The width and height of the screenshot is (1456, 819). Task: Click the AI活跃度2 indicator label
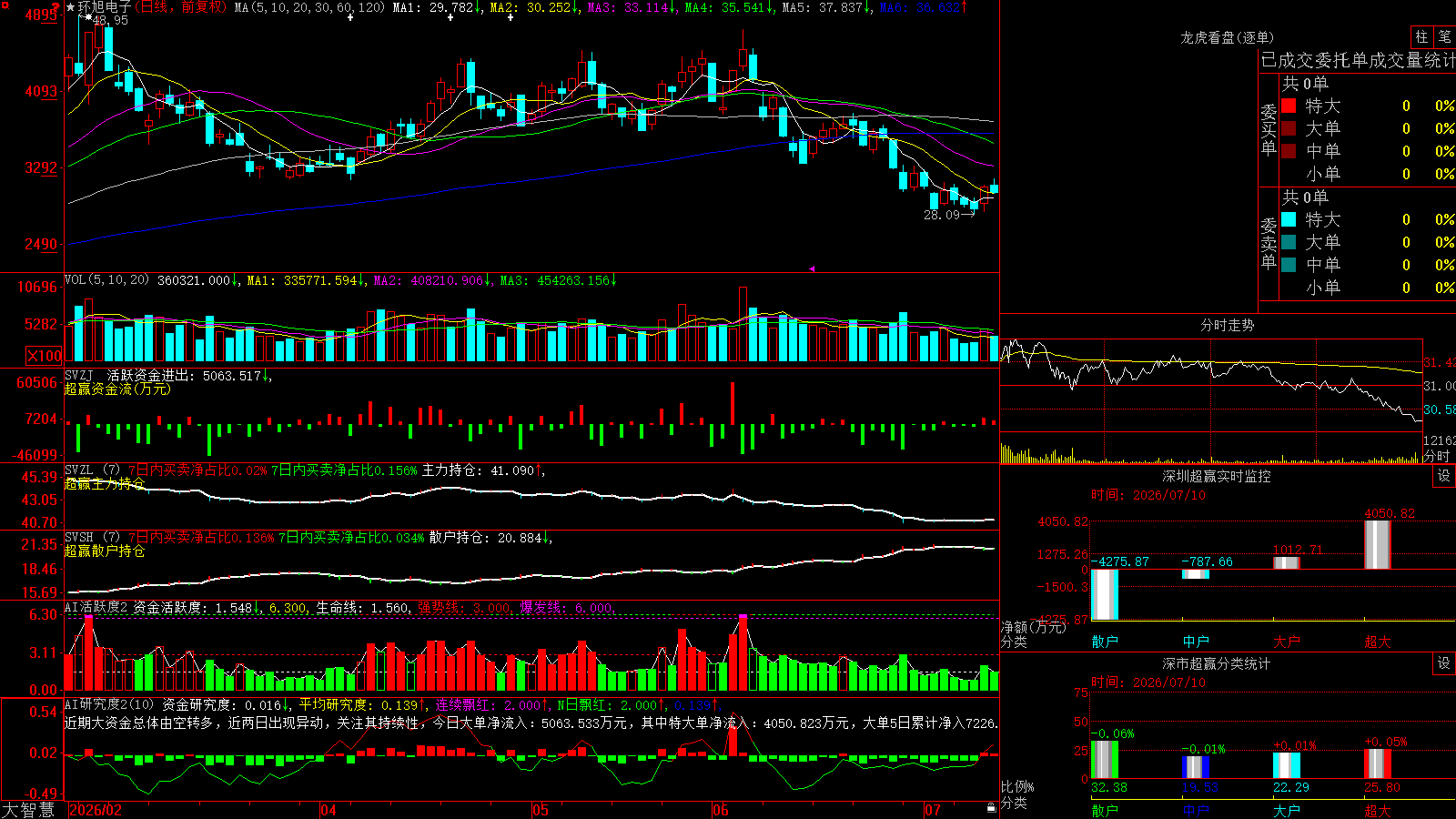(97, 608)
